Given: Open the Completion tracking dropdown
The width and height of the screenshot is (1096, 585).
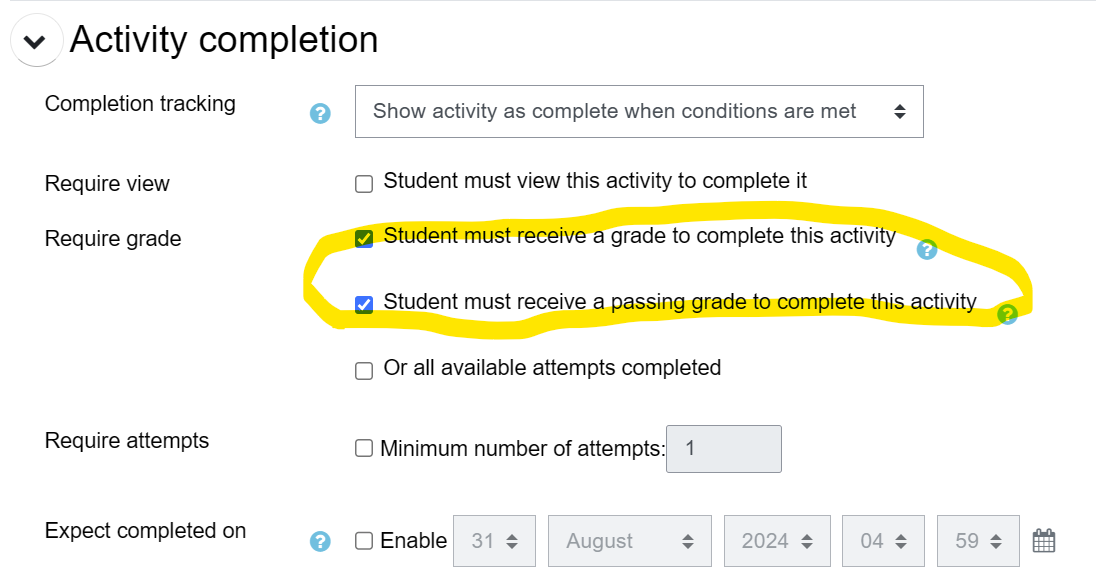Looking at the screenshot, I should point(639,112).
